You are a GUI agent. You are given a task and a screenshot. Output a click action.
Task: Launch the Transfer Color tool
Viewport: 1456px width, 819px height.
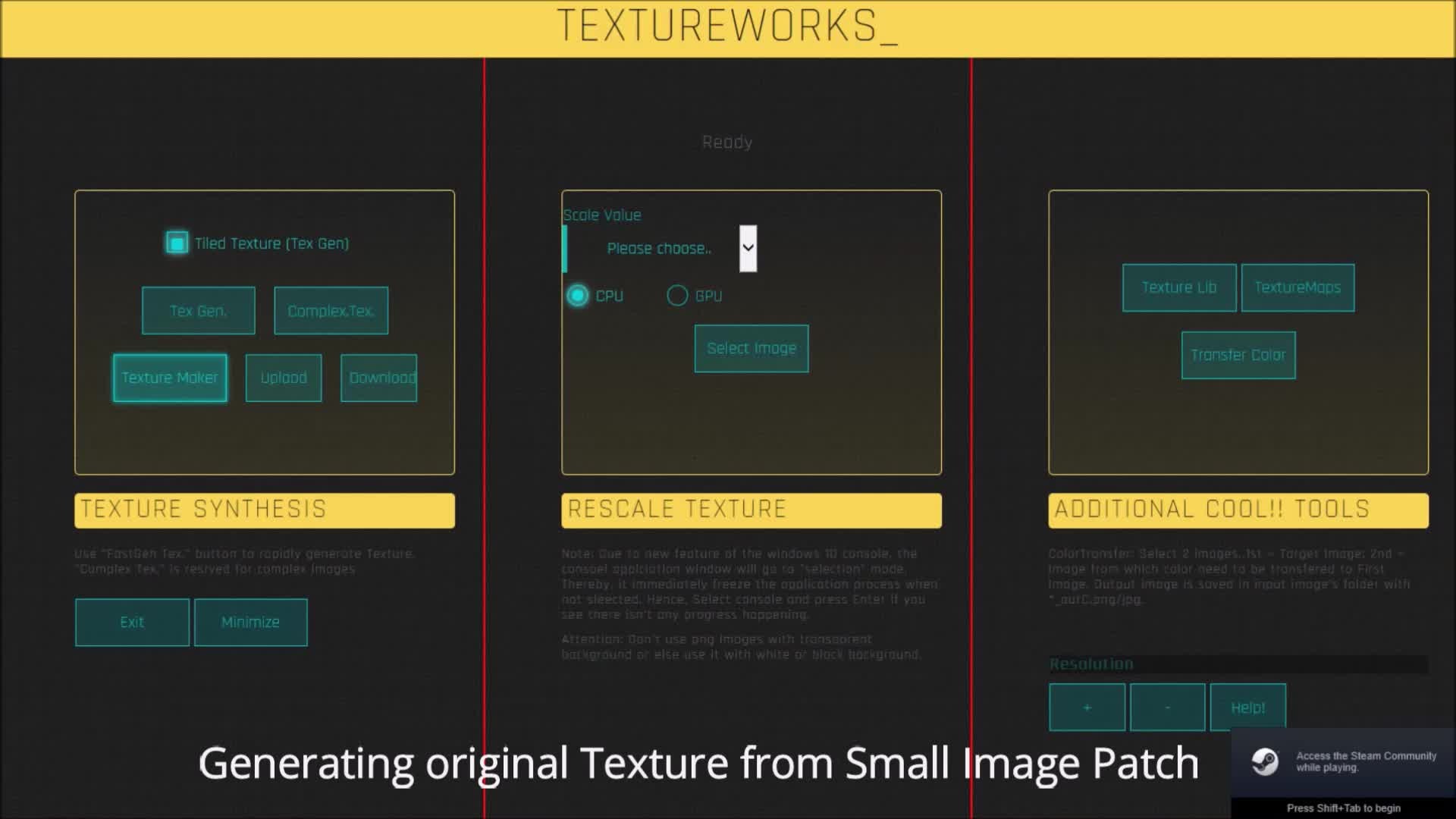(1238, 355)
